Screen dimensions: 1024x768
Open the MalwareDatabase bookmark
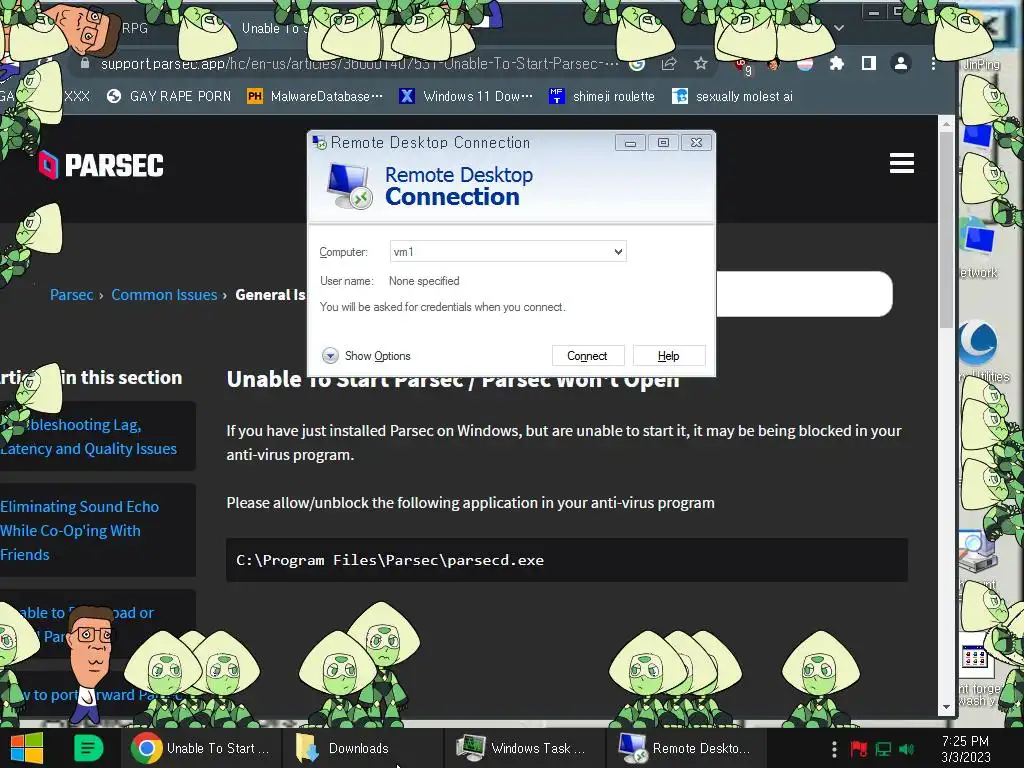tap(315, 96)
